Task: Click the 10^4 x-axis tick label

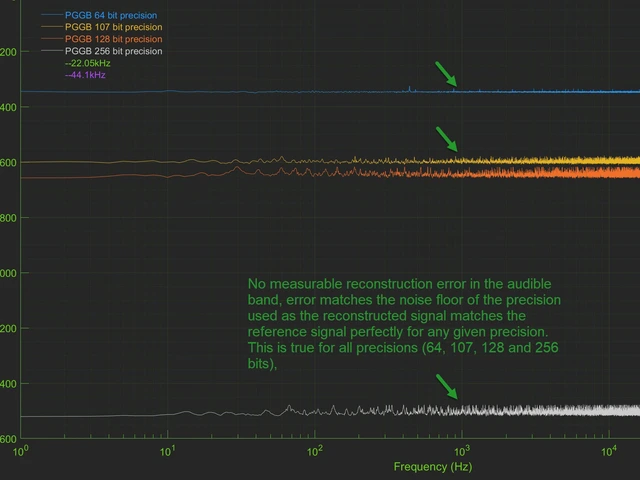Action: [x=609, y=451]
